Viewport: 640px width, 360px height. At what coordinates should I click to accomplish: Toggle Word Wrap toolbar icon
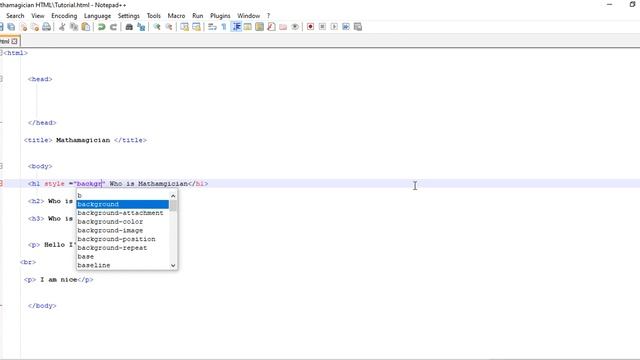click(212, 27)
